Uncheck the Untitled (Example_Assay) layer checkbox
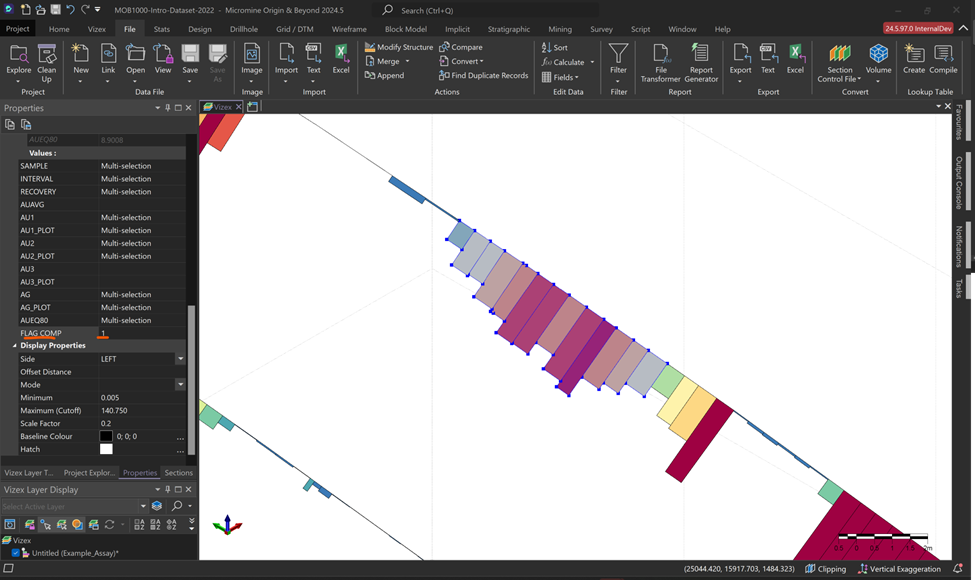Viewport: 975px width, 580px height. tap(16, 553)
